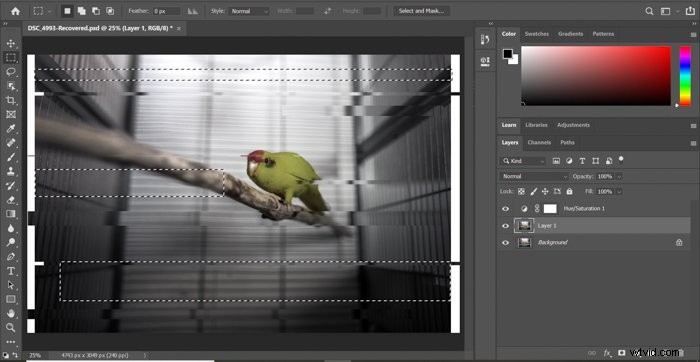Choose New Selection mode
Image resolution: width=700 pixels, height=362 pixels.
tap(67, 11)
